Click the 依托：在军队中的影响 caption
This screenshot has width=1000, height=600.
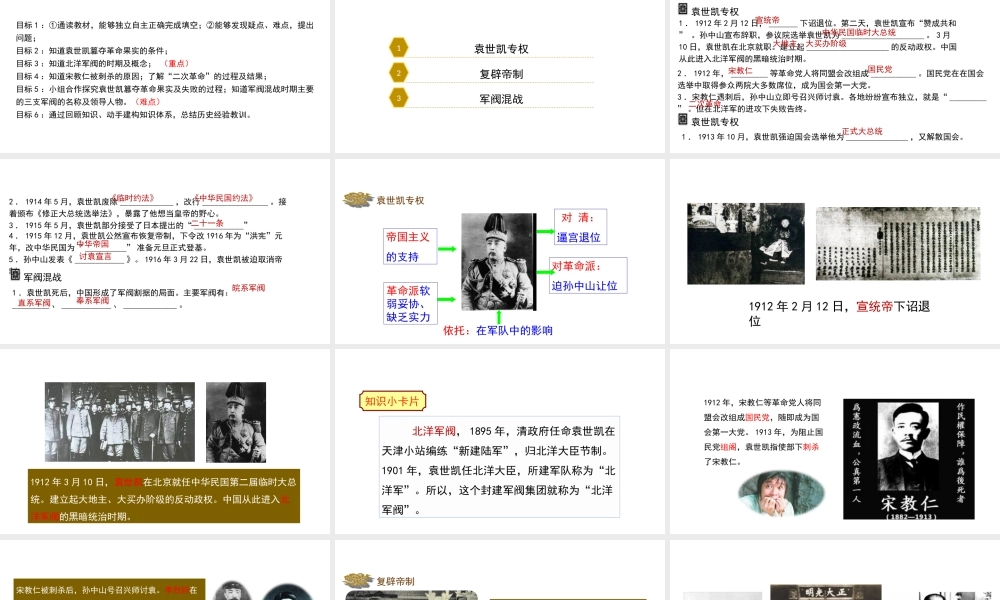(498, 330)
